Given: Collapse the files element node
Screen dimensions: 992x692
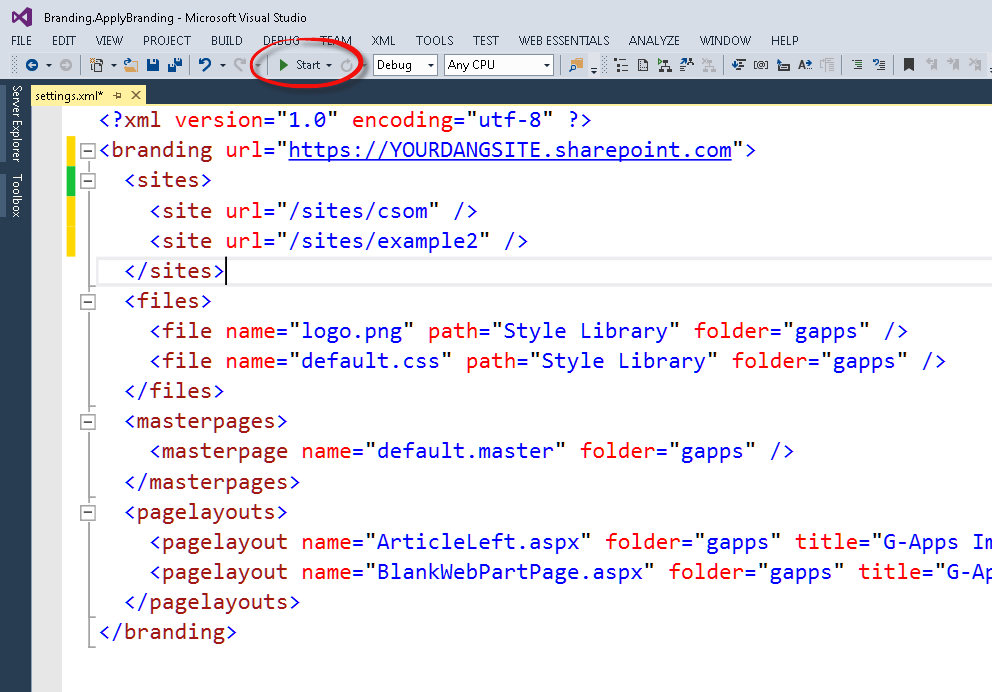Looking at the screenshot, I should [88, 302].
